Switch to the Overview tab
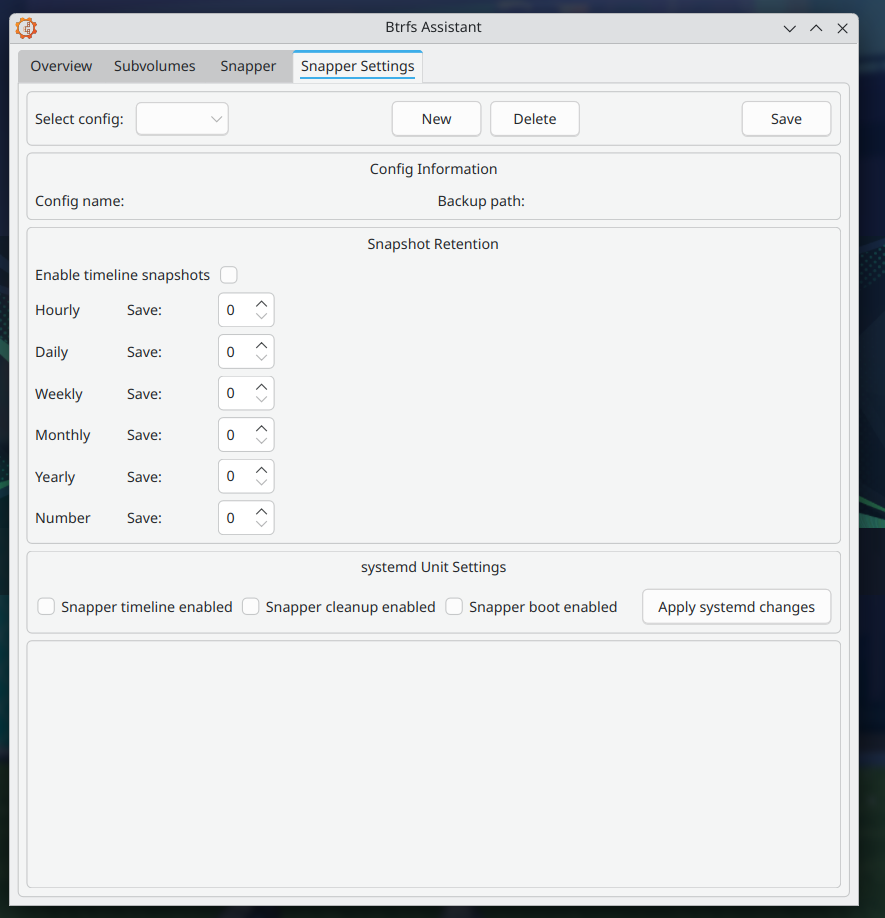 61,66
